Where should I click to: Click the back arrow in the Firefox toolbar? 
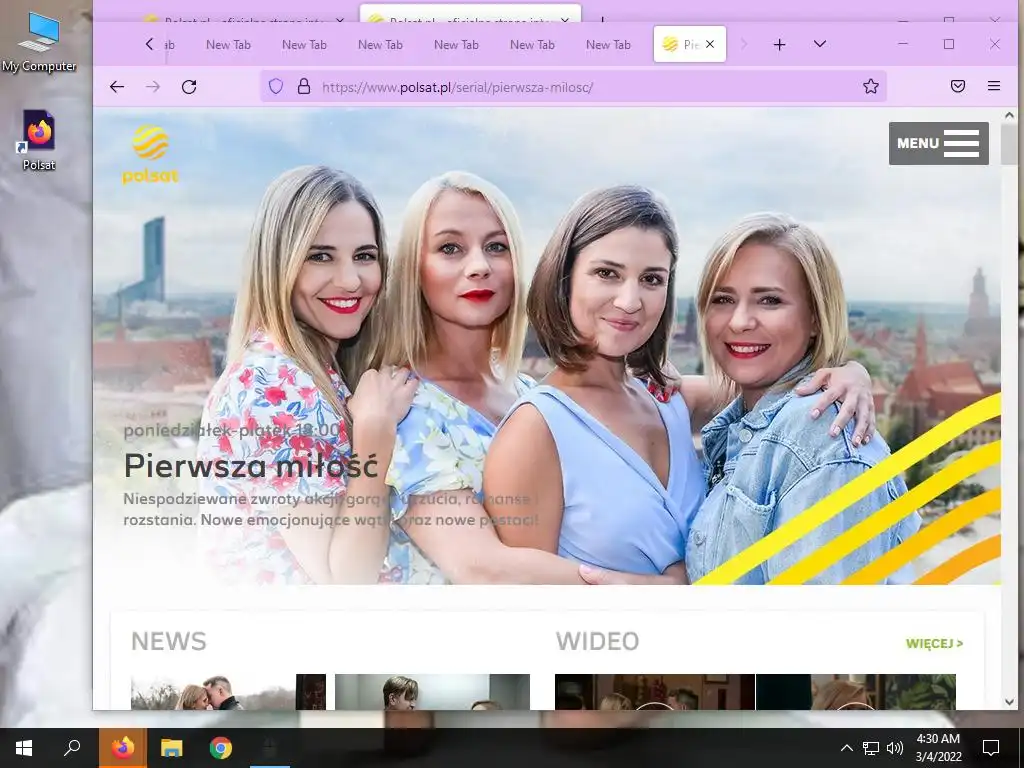(x=117, y=87)
